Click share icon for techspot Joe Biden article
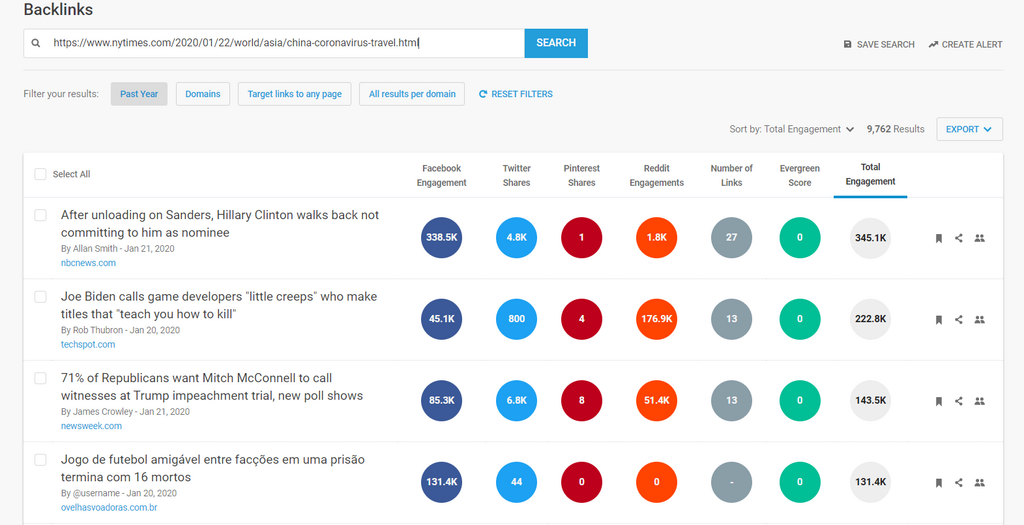The image size is (1024, 525). 959,319
